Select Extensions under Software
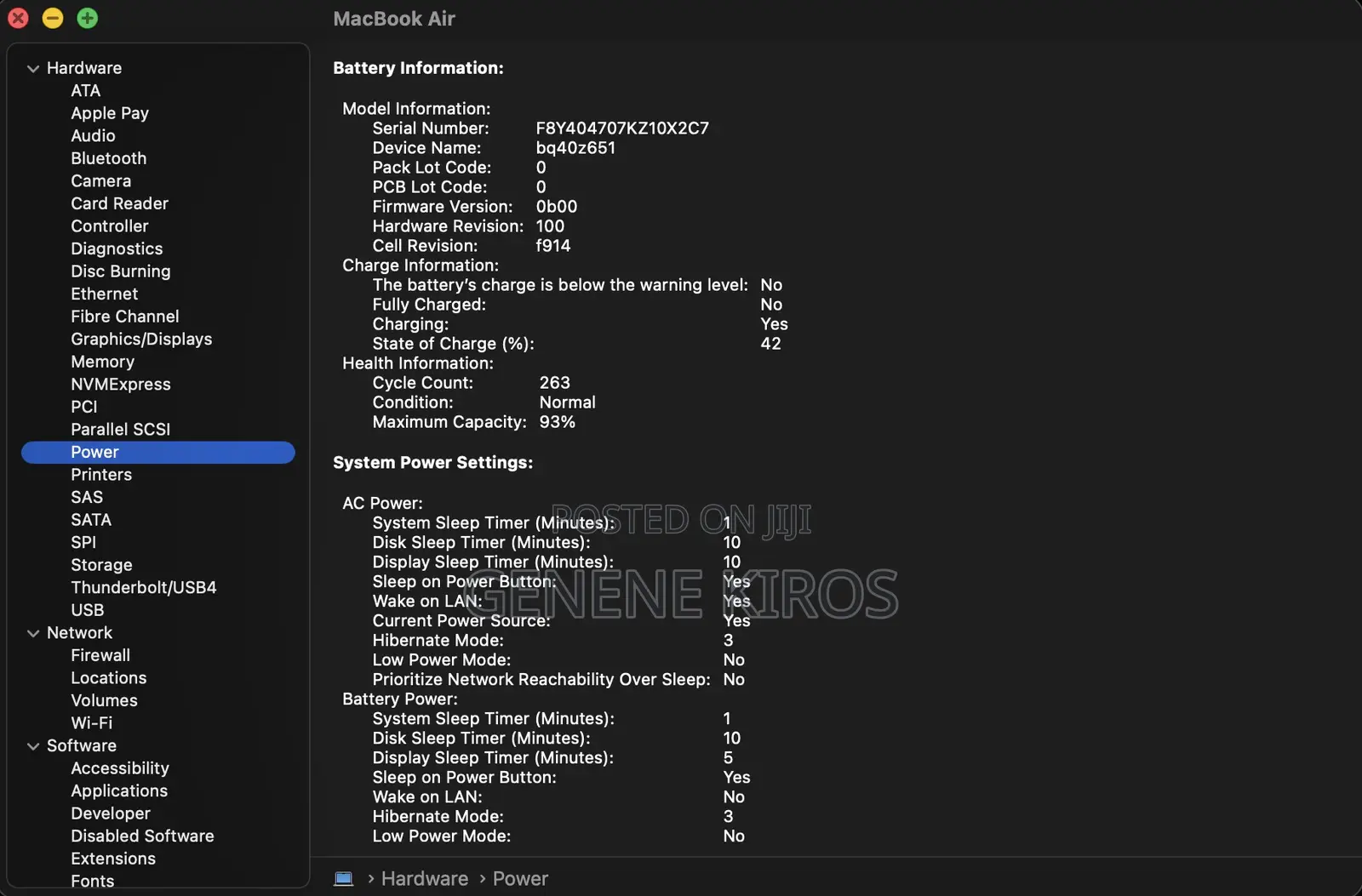Screen dimensions: 1362x896 (x=113, y=859)
